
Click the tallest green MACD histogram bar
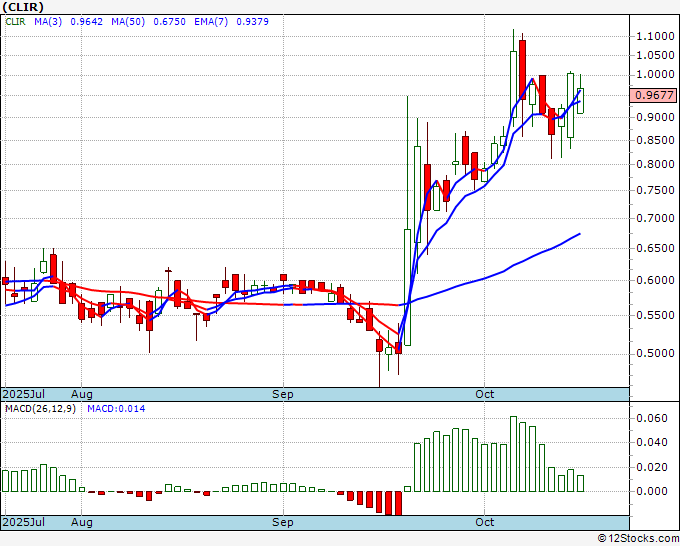[513, 454]
